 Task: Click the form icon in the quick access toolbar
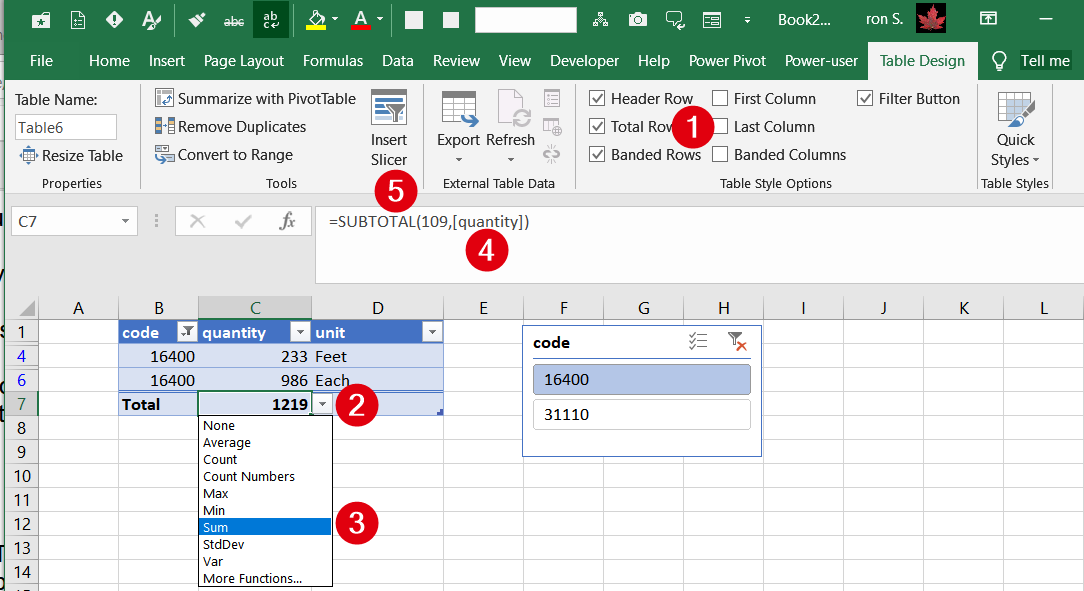pyautogui.click(x=711, y=20)
